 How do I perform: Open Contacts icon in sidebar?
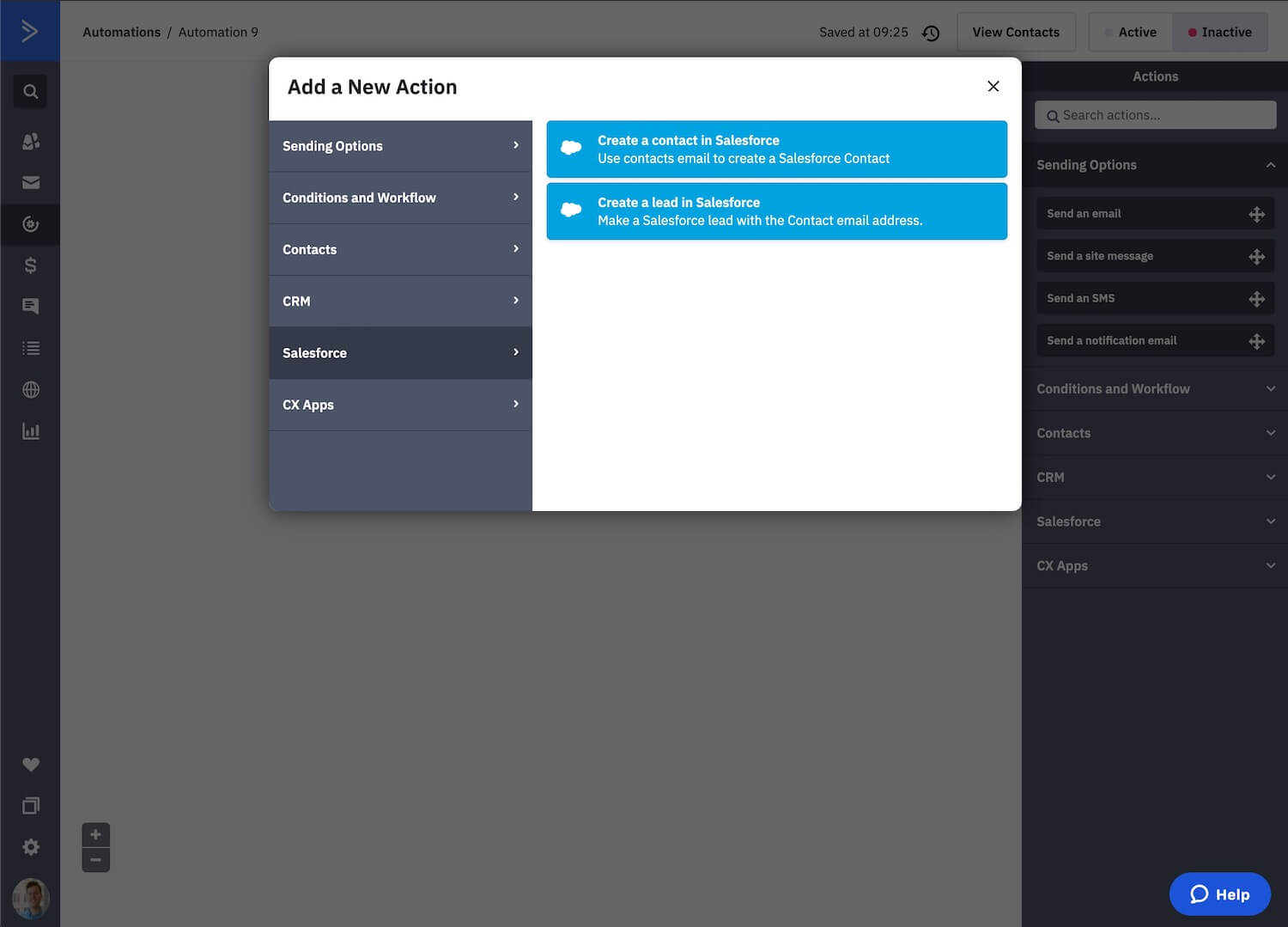30,141
